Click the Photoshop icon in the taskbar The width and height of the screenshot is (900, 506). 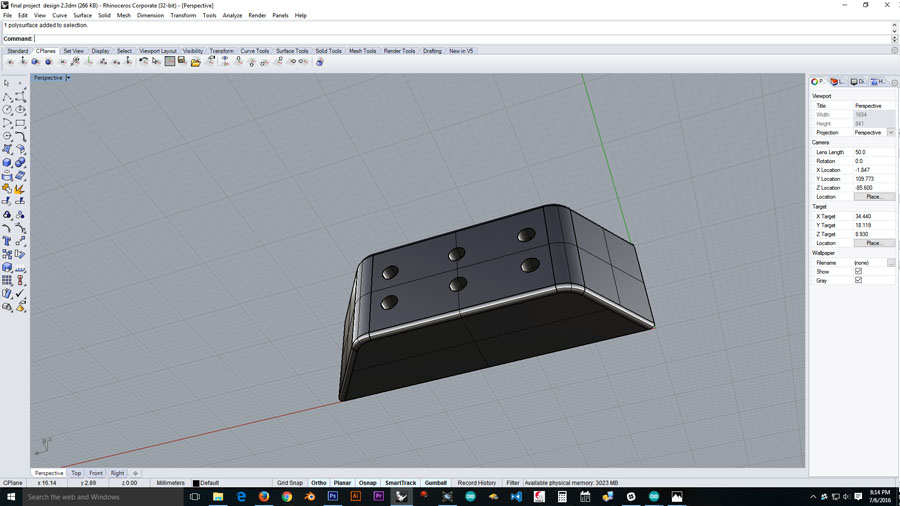click(332, 496)
